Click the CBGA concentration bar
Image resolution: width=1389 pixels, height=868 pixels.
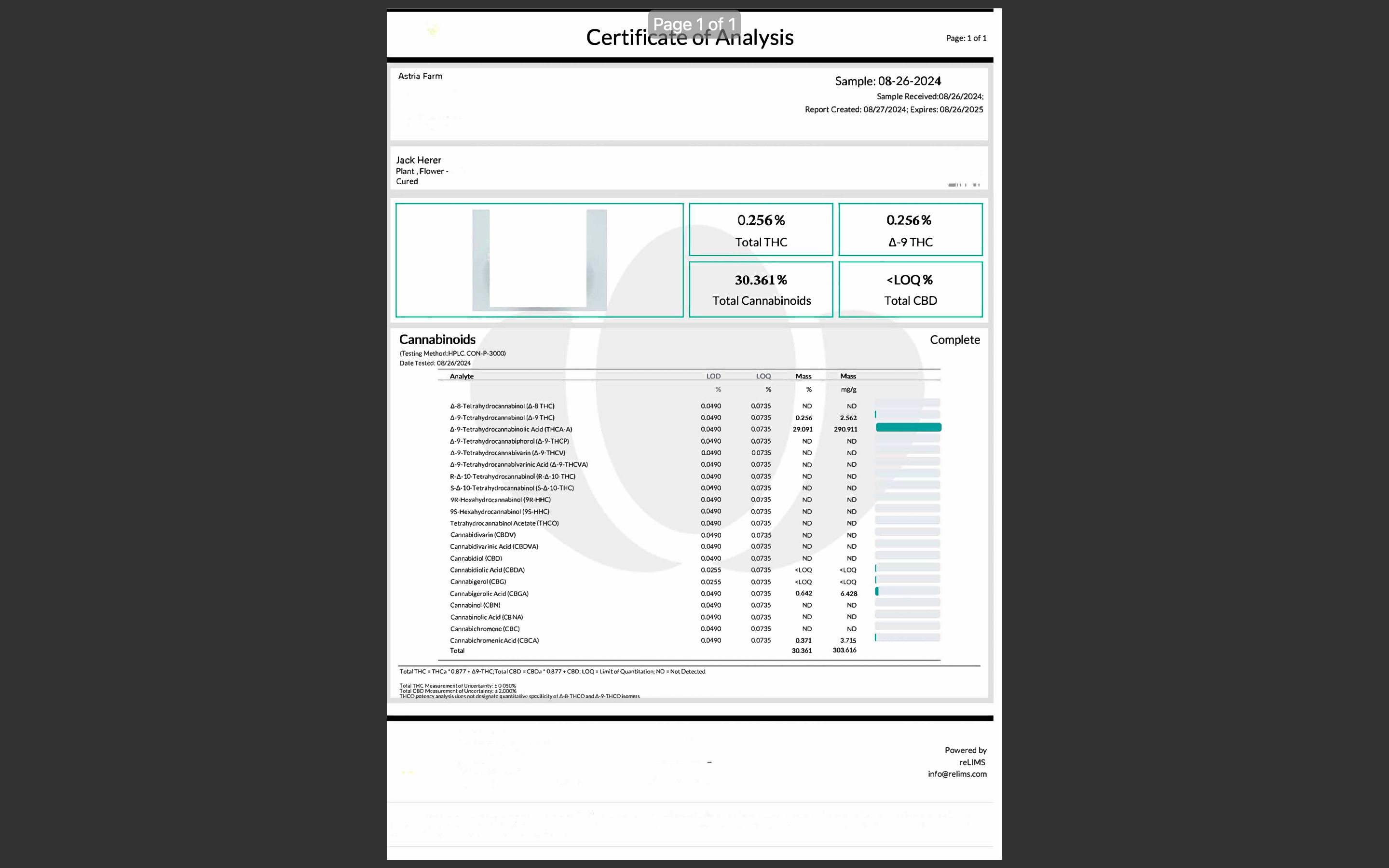pyautogui.click(x=908, y=591)
